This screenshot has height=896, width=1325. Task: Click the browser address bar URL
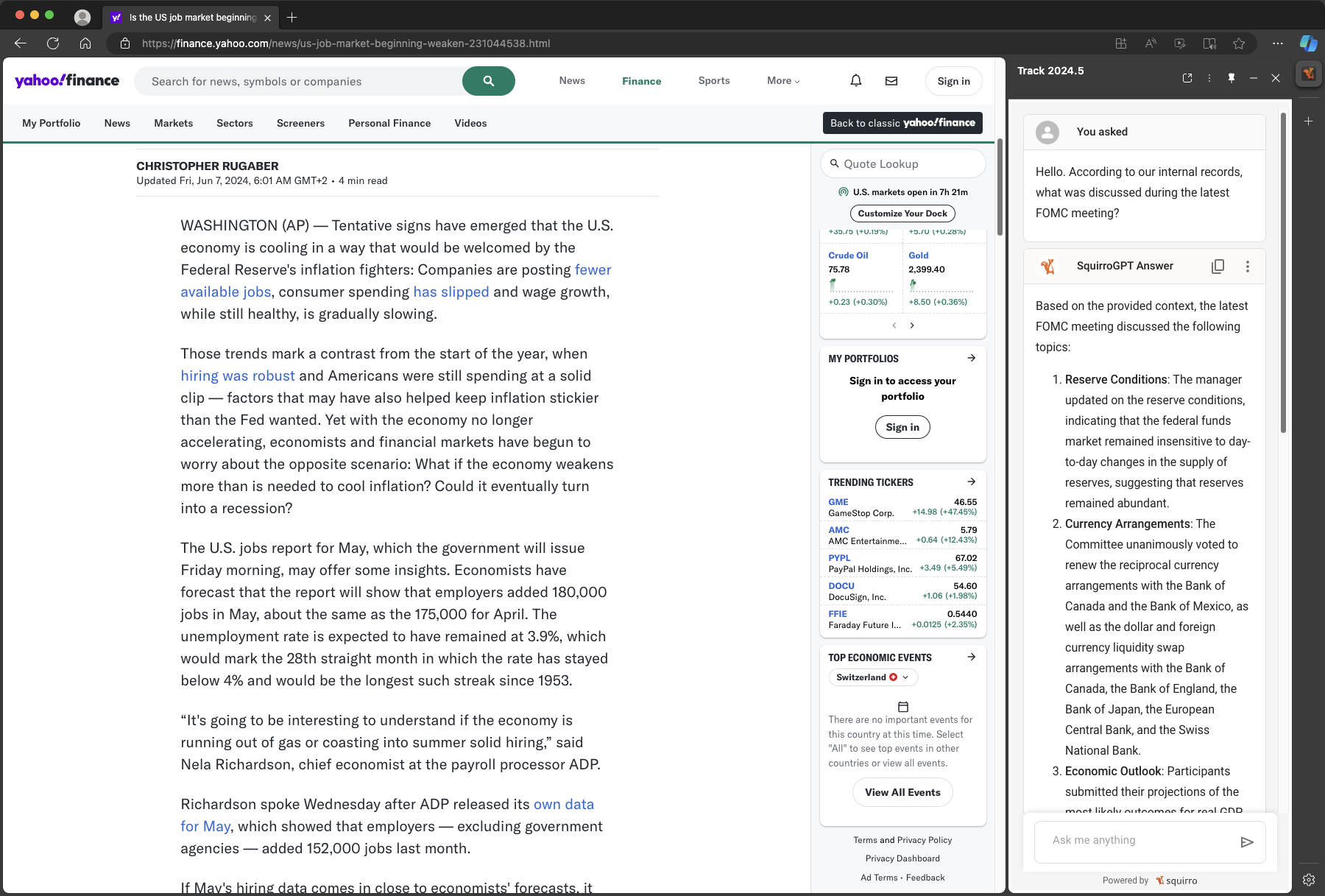tap(346, 43)
